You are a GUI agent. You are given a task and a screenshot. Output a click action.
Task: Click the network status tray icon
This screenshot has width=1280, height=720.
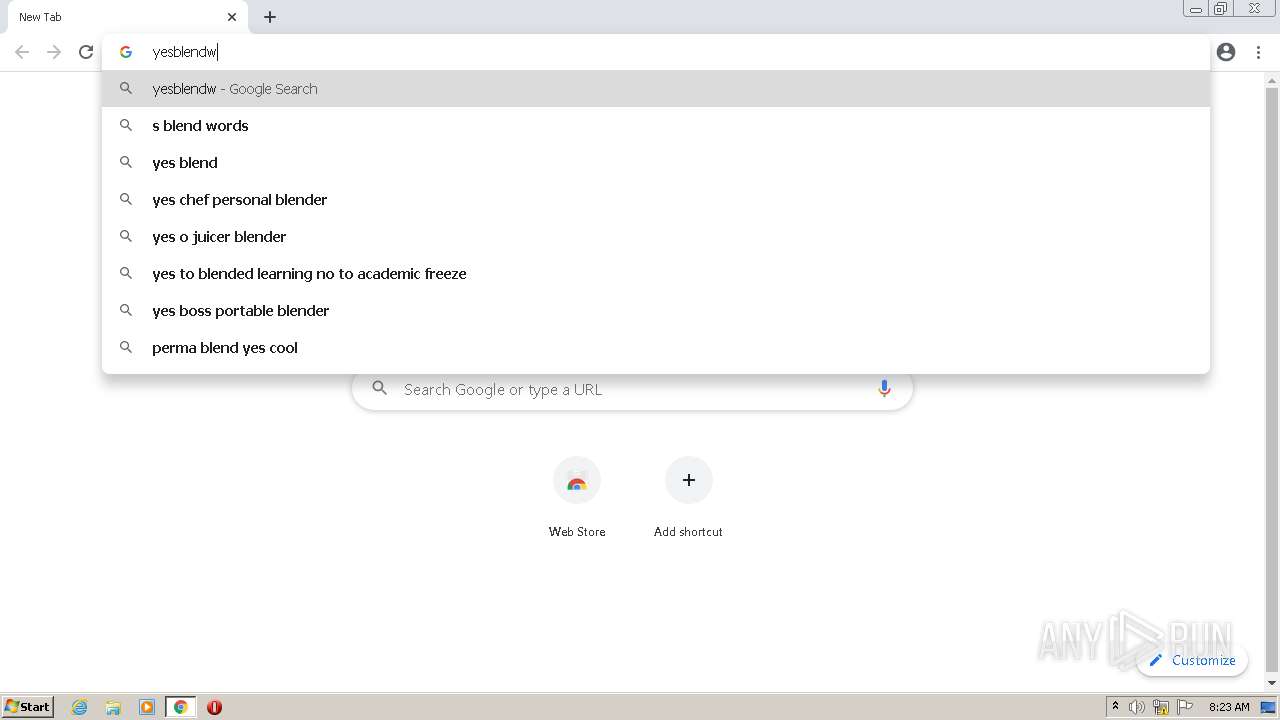1161,707
